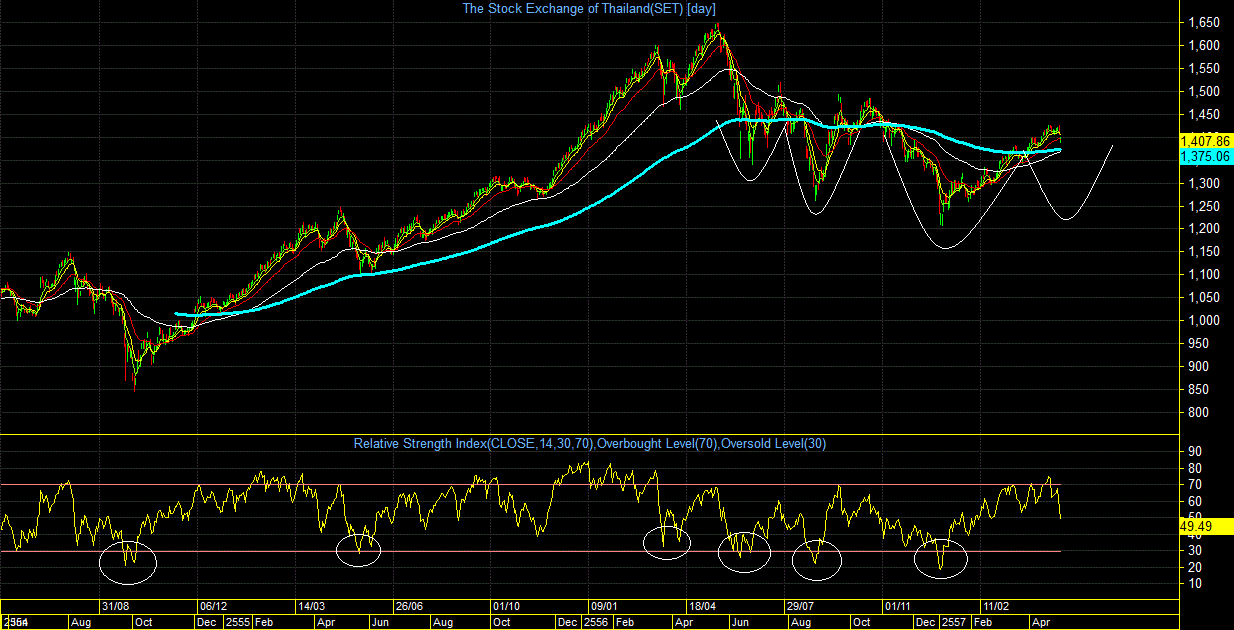Click the RSI axis label 60
Screen dimensions: 1234x630
click(1194, 501)
